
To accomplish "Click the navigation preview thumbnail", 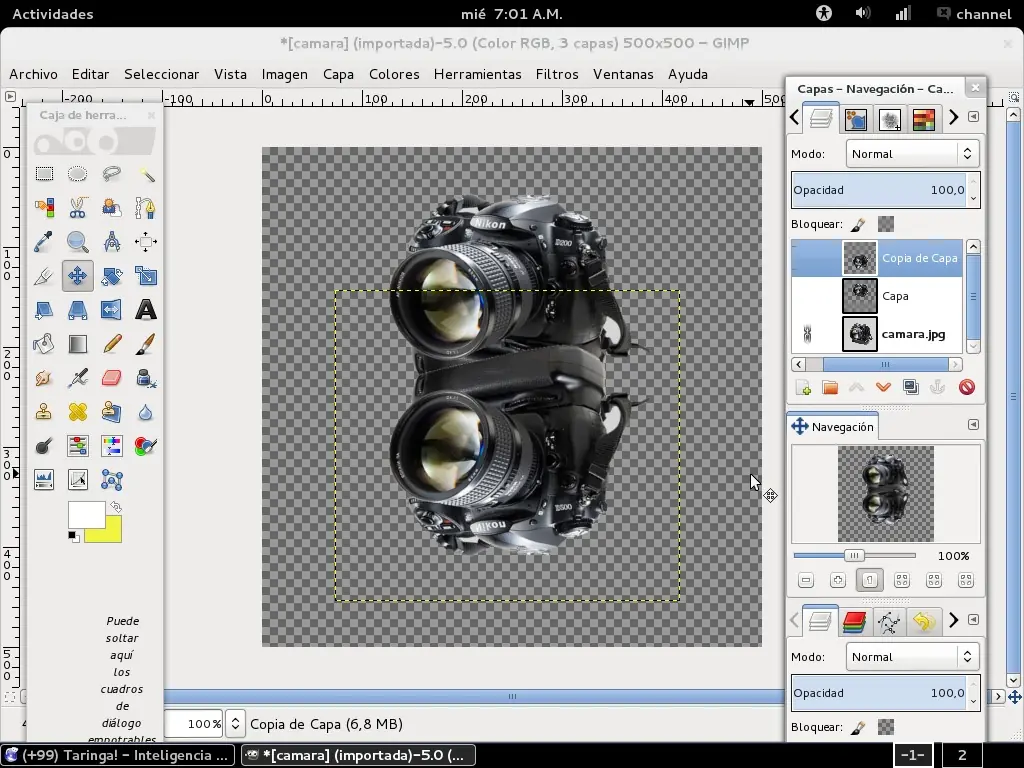I will coord(886,494).
